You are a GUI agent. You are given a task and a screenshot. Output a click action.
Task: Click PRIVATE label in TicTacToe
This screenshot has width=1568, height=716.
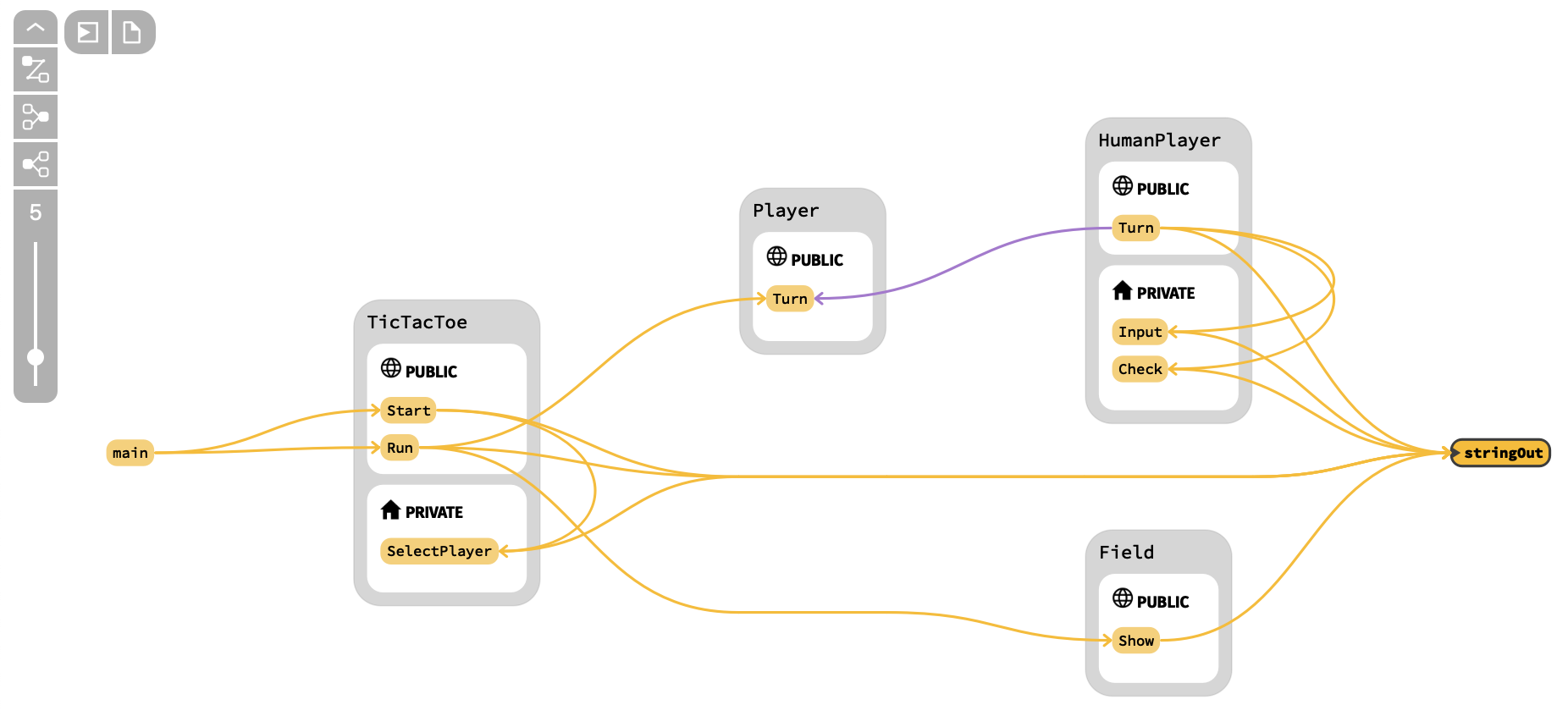tap(434, 513)
